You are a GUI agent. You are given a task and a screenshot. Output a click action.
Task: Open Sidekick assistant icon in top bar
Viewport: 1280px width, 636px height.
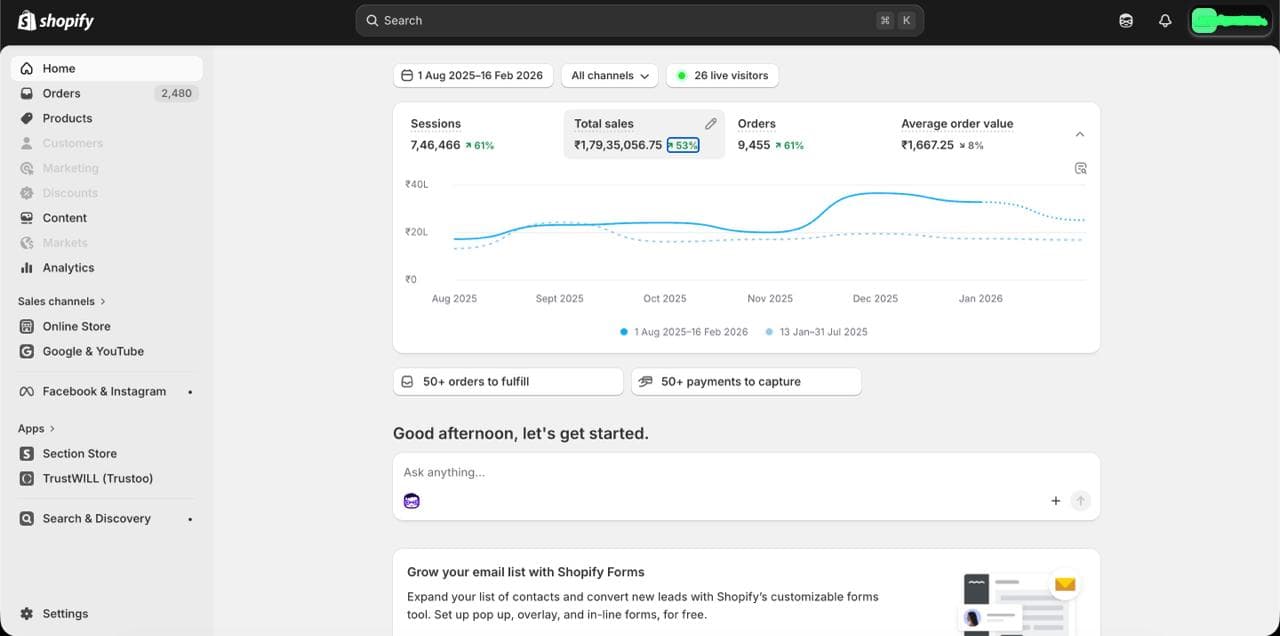coord(1126,21)
